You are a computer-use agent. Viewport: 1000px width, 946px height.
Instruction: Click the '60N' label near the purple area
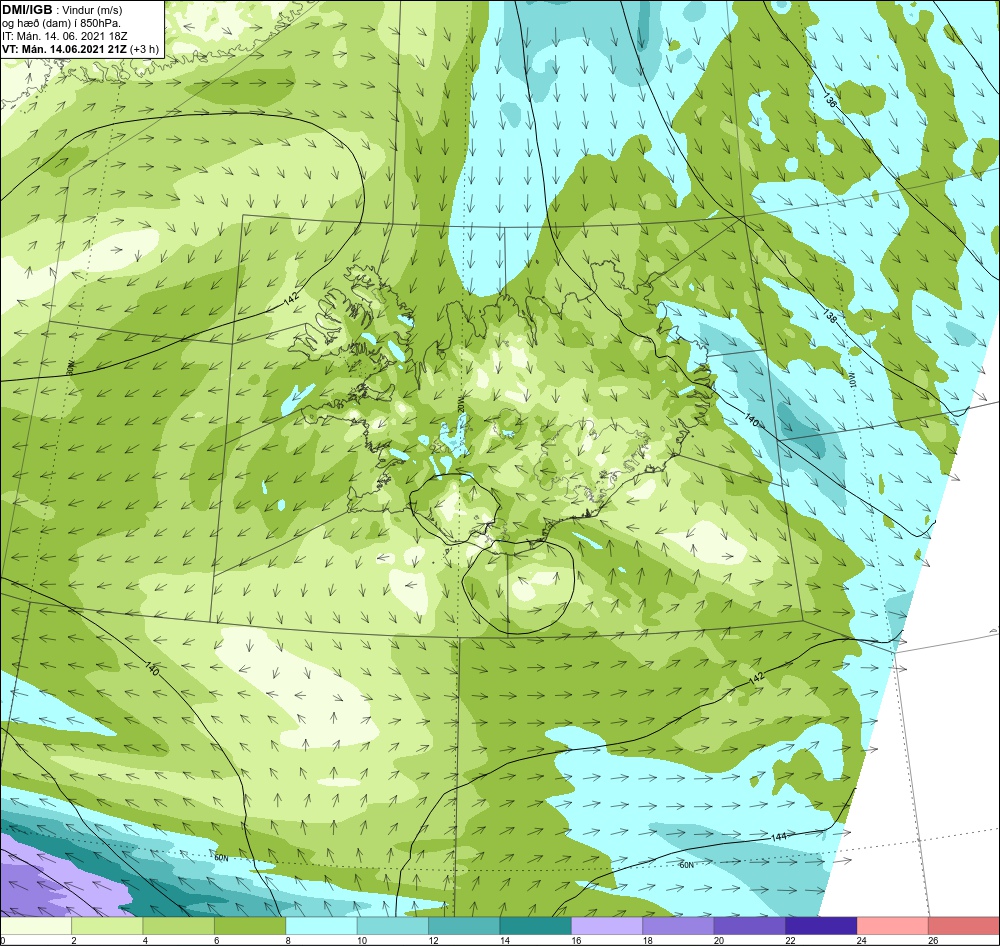pyautogui.click(x=221, y=858)
